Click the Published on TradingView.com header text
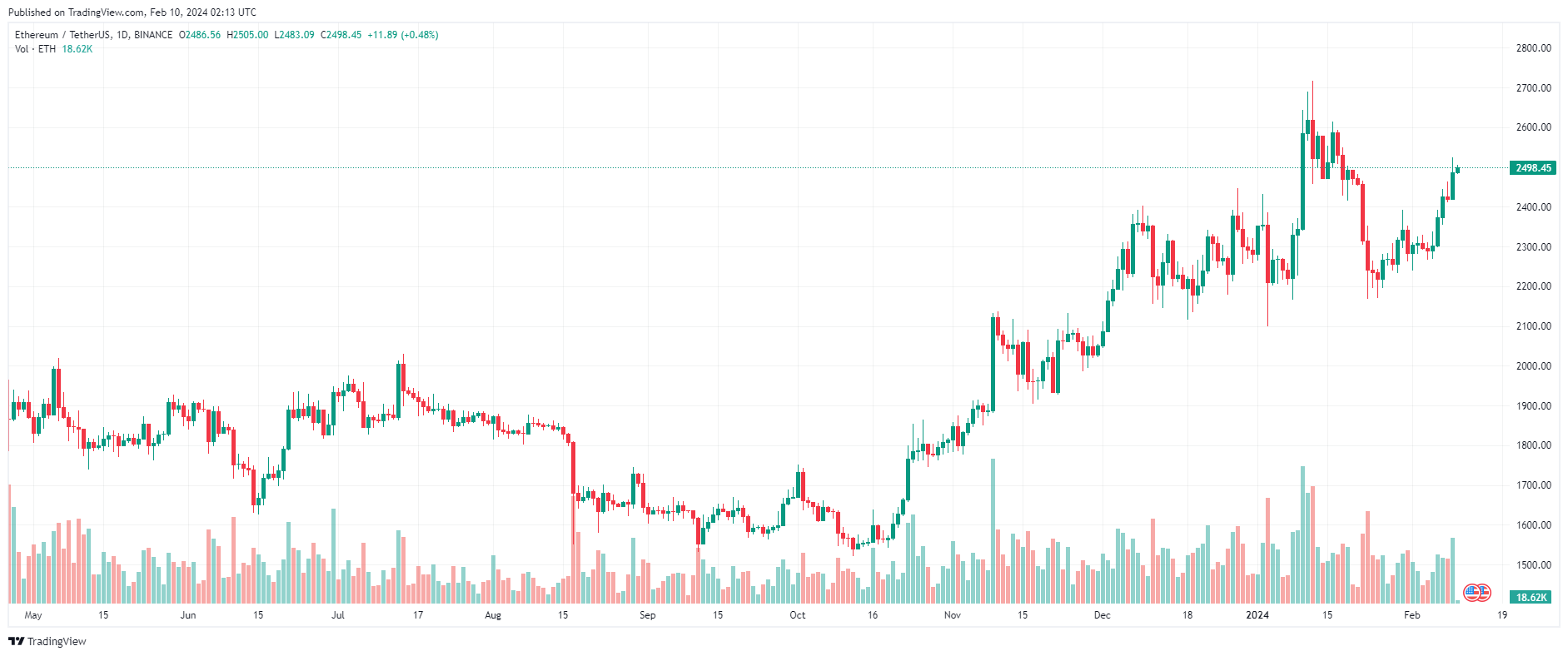1568x656 pixels. pyautogui.click(x=132, y=12)
